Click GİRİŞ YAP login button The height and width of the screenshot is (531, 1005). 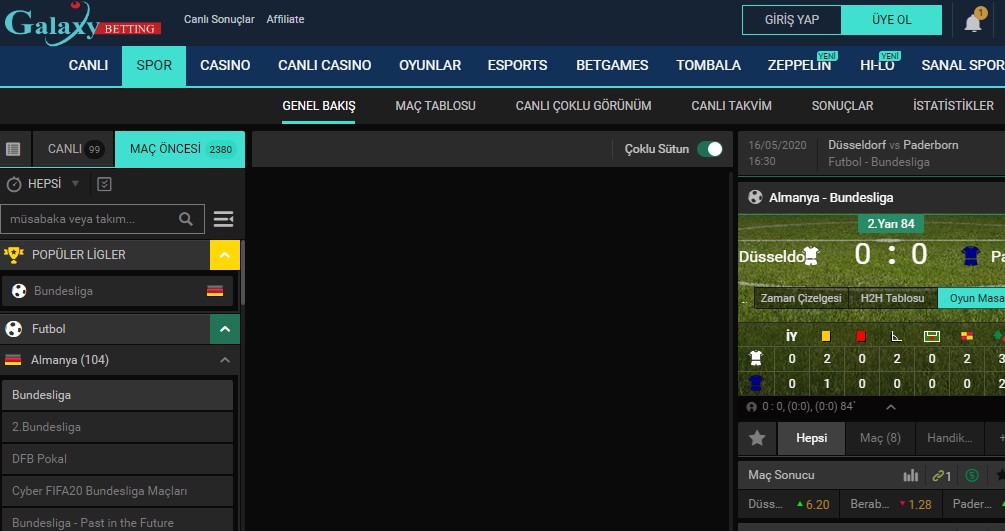(x=792, y=20)
